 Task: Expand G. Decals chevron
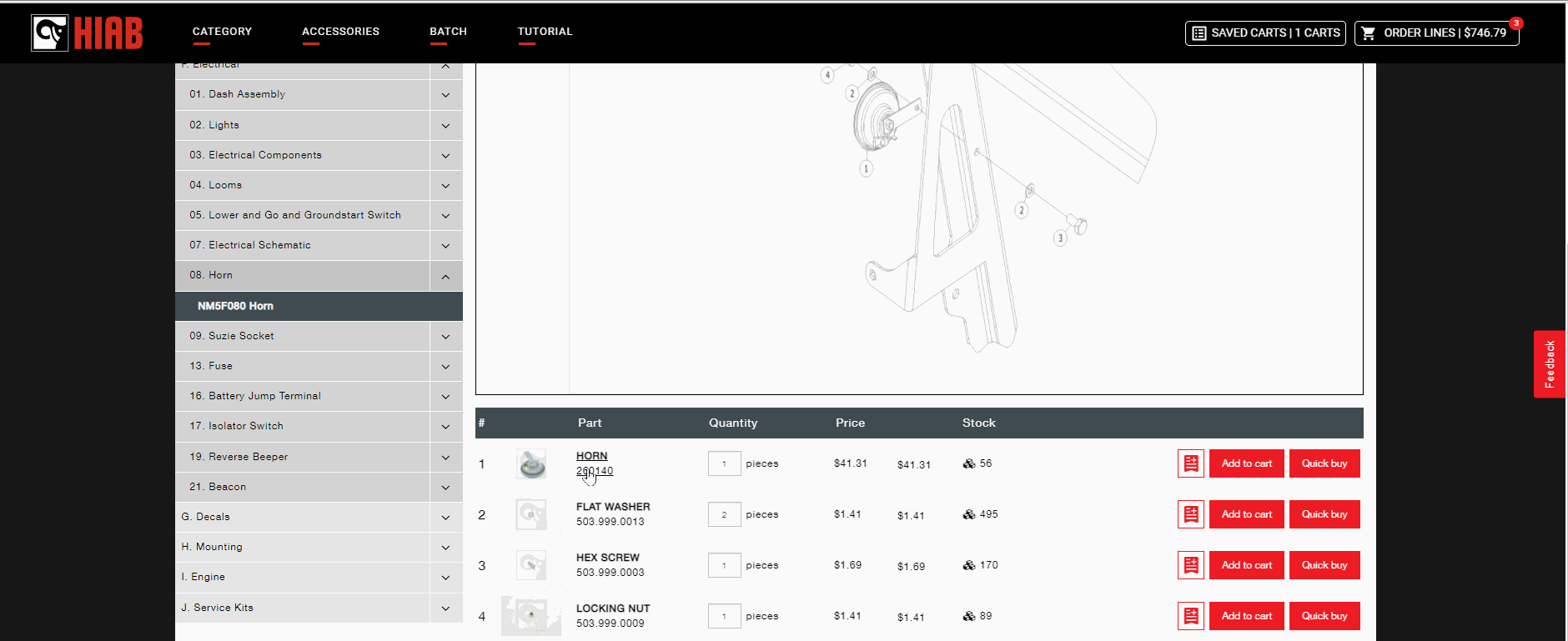tap(445, 518)
